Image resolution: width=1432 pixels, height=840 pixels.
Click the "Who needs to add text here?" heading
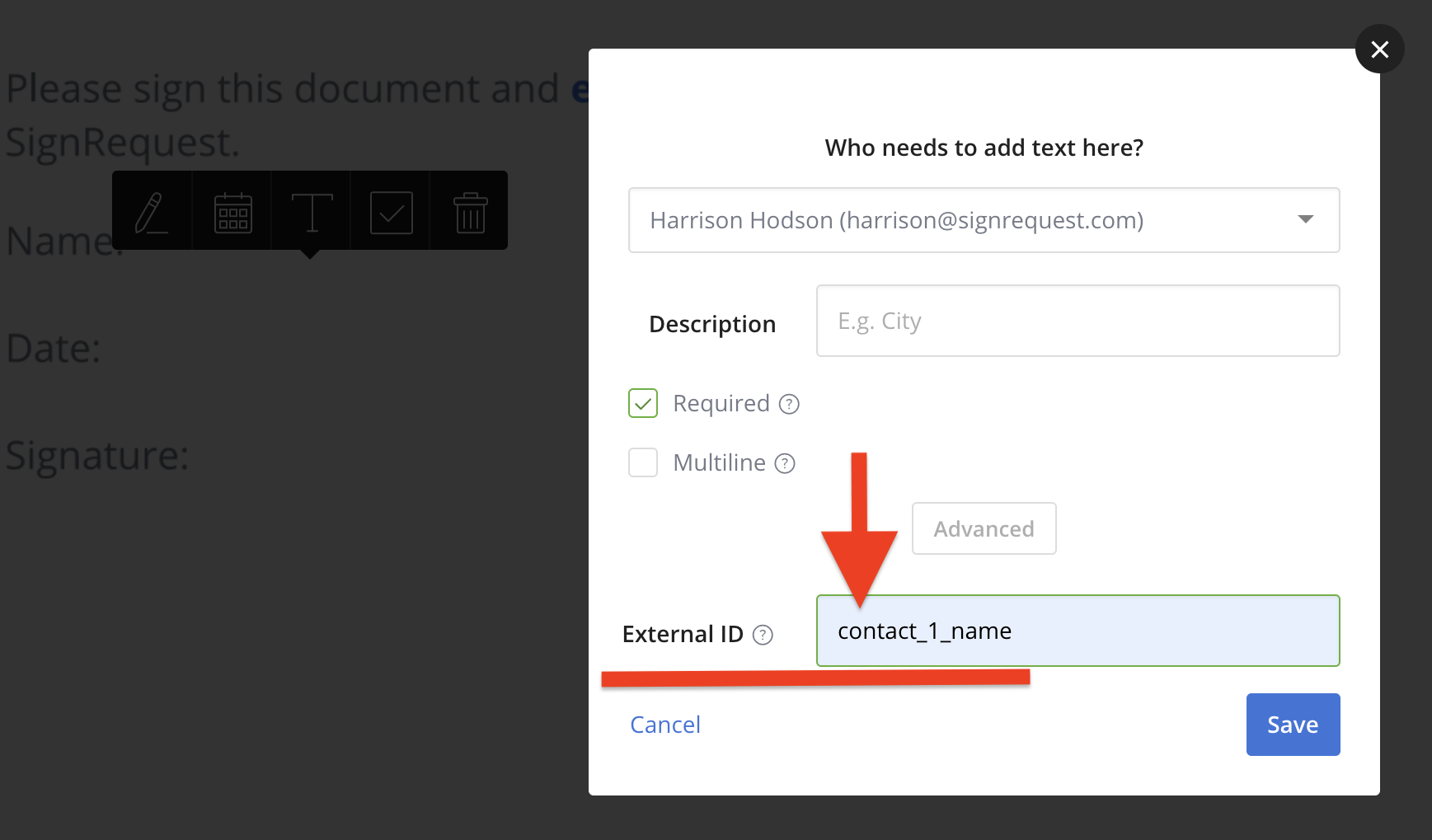coord(984,148)
